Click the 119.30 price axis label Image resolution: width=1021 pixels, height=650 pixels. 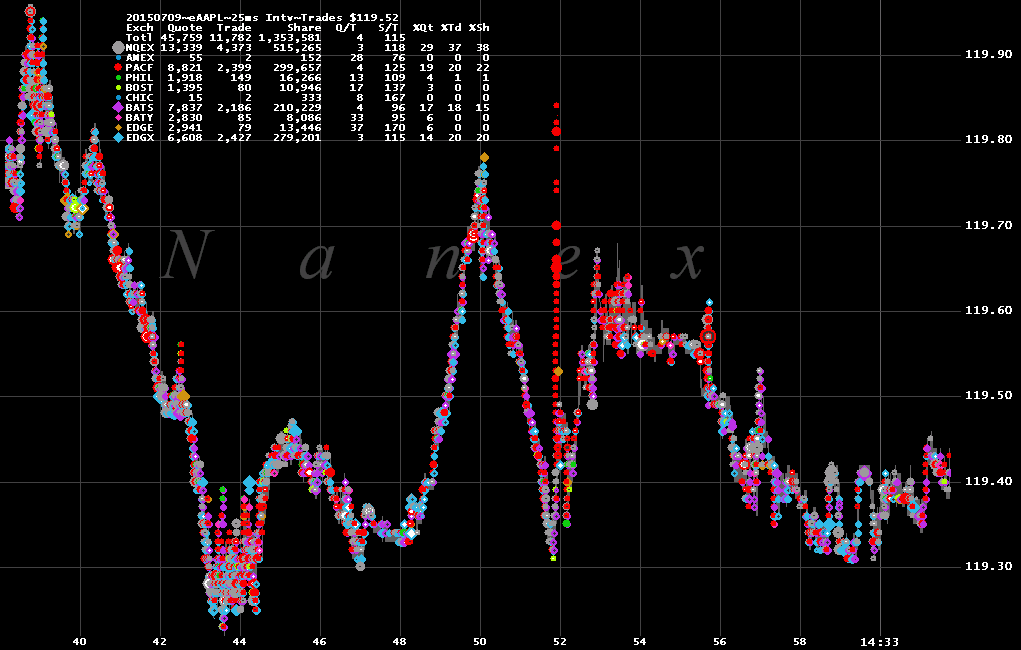988,567
